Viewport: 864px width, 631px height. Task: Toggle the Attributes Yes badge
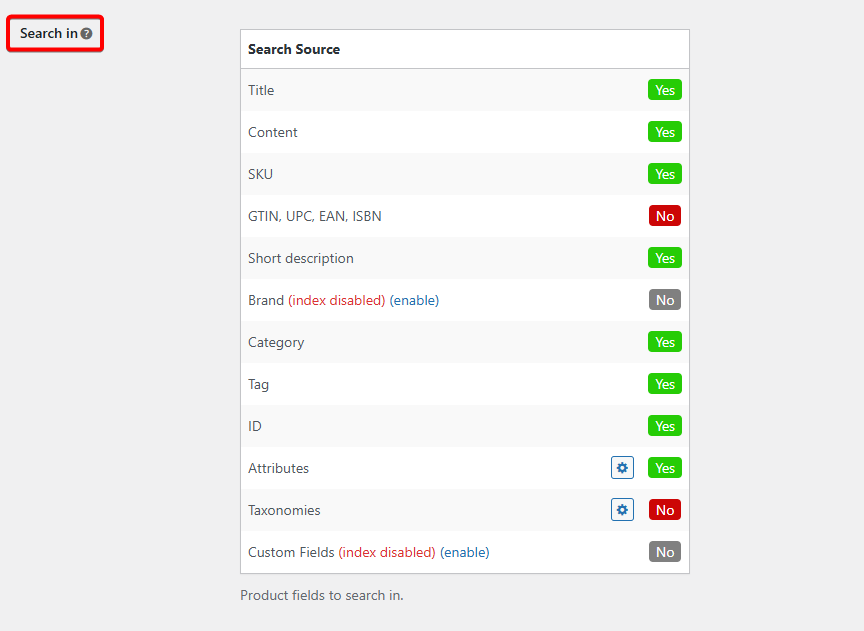(664, 468)
